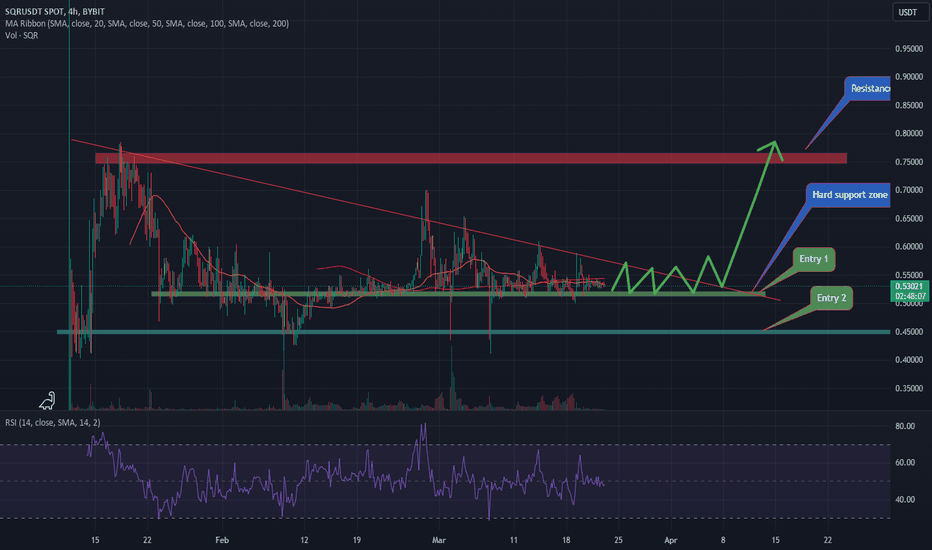Select the MA Ribbon indicator legend
The height and width of the screenshot is (550, 932).
point(147,23)
